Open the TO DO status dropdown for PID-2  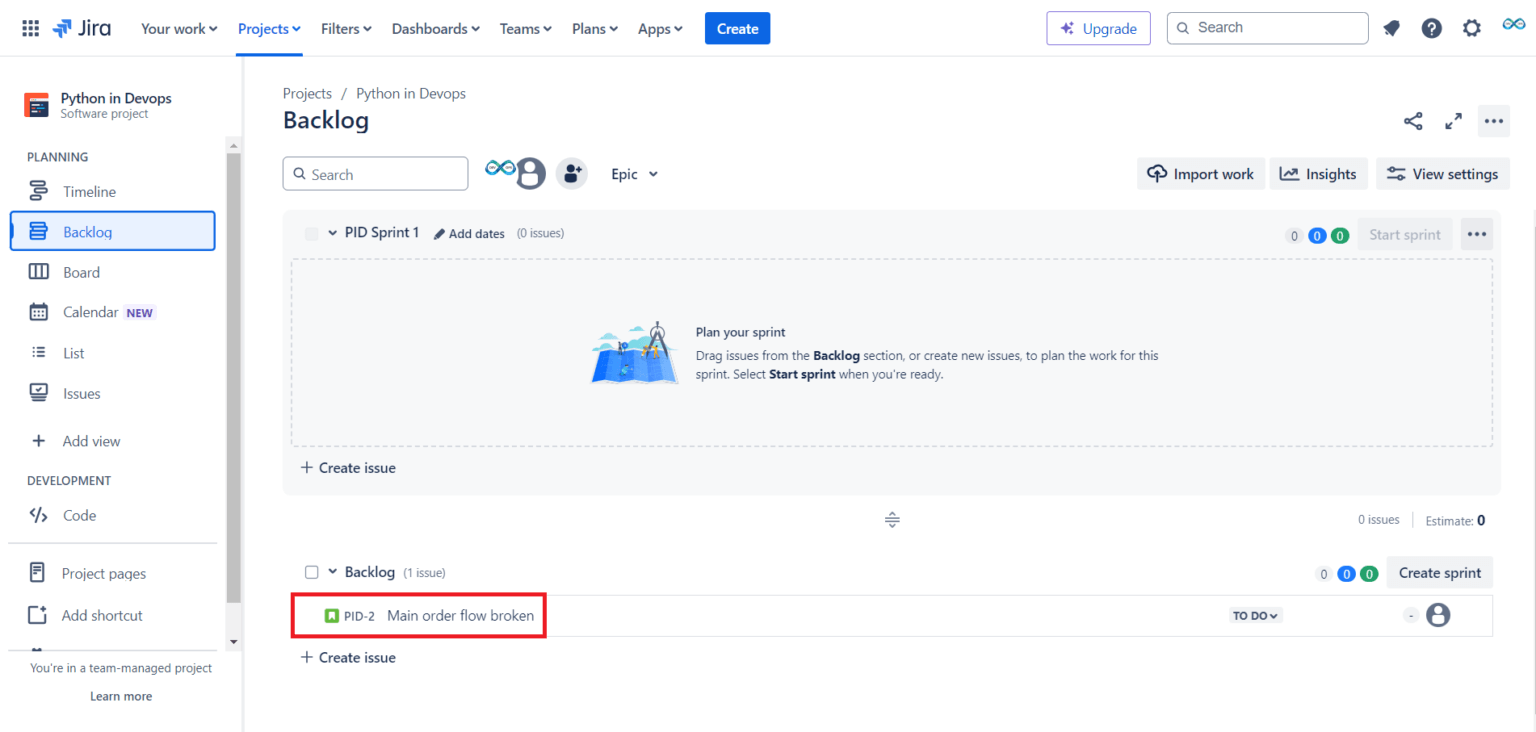(x=1255, y=615)
